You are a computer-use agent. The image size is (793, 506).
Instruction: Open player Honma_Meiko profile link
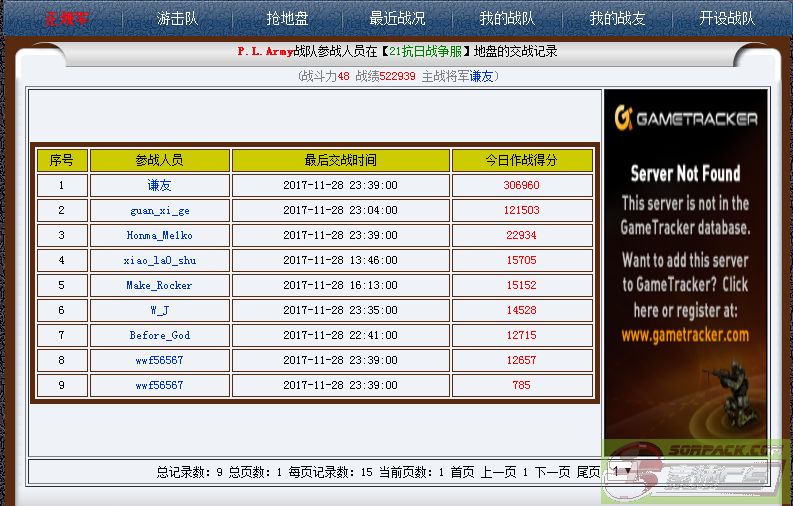click(160, 235)
